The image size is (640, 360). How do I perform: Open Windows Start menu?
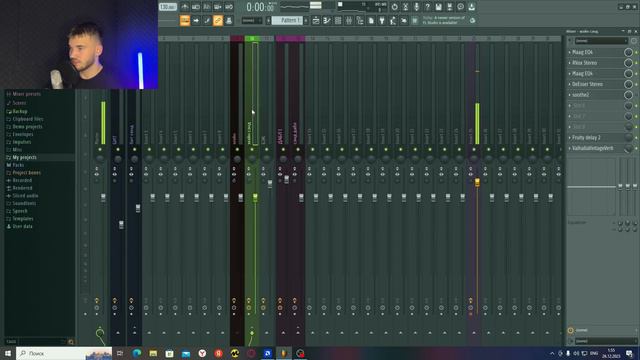tap(8, 353)
